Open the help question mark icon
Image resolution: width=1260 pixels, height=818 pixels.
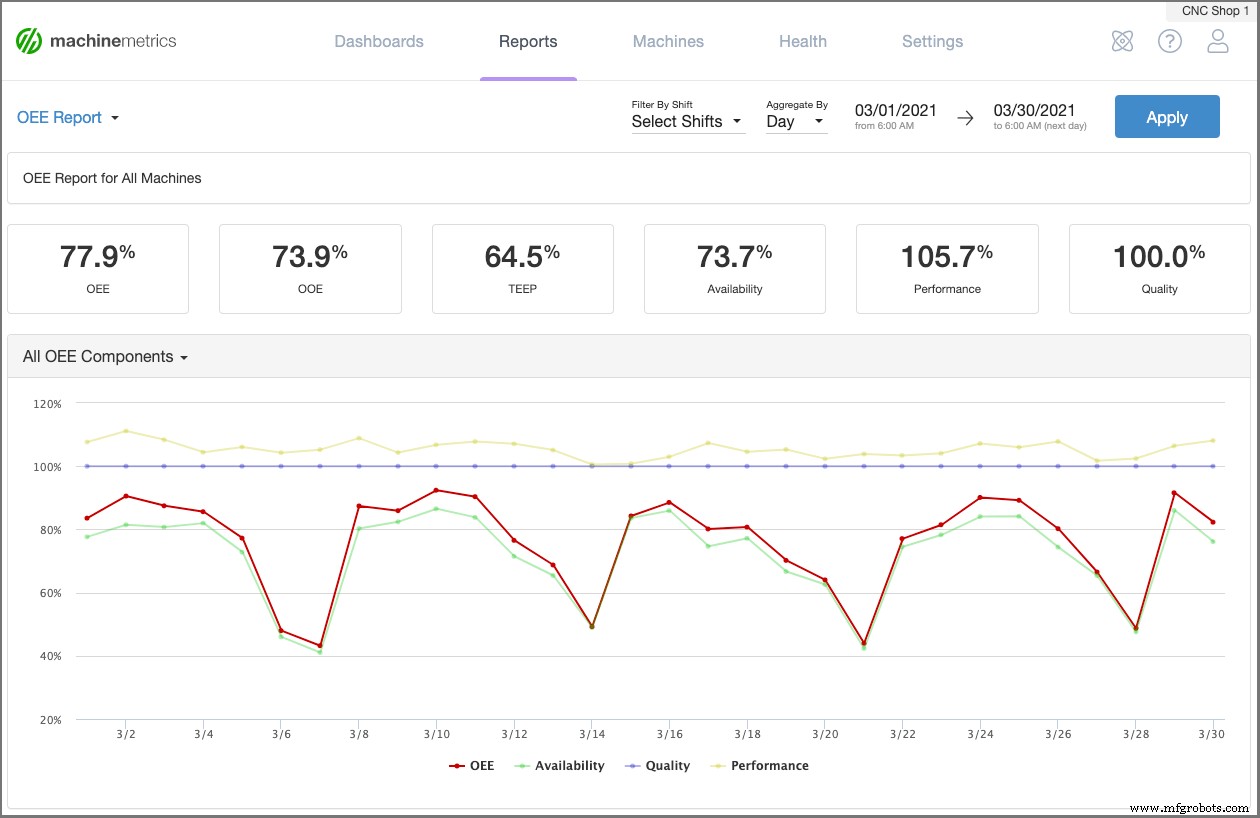pos(1170,41)
